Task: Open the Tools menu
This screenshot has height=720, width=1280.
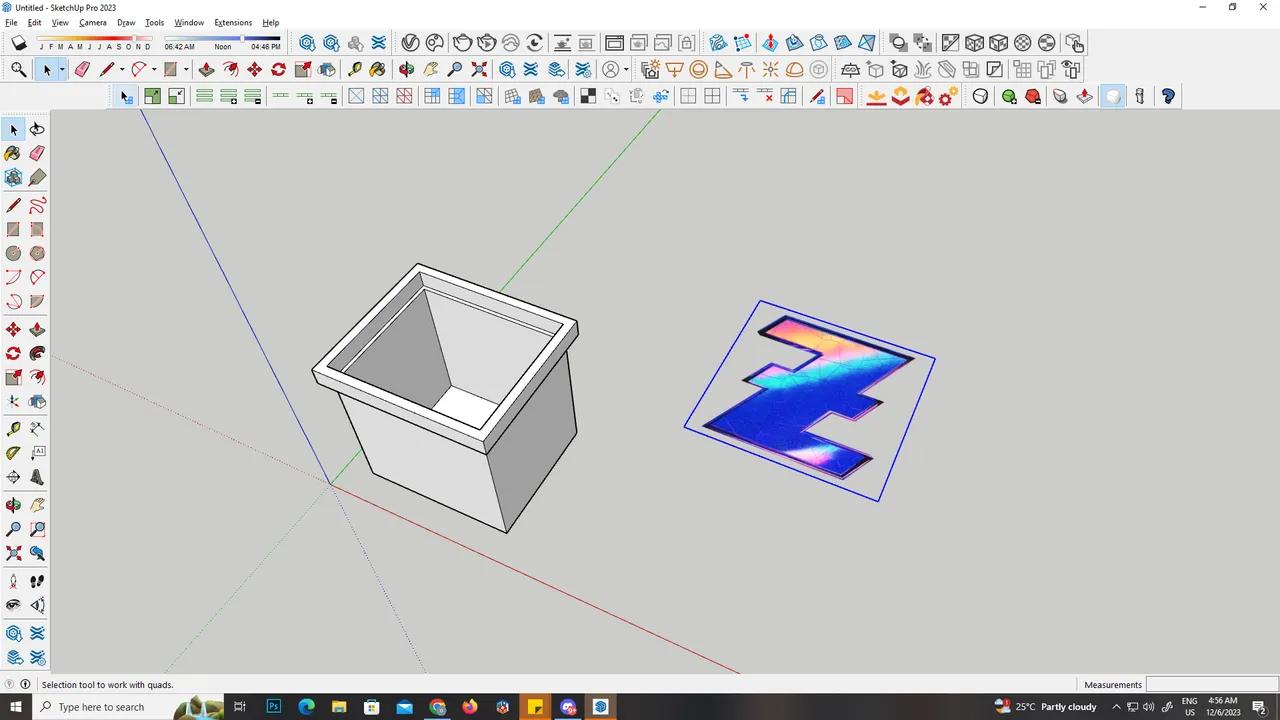Action: [154, 22]
